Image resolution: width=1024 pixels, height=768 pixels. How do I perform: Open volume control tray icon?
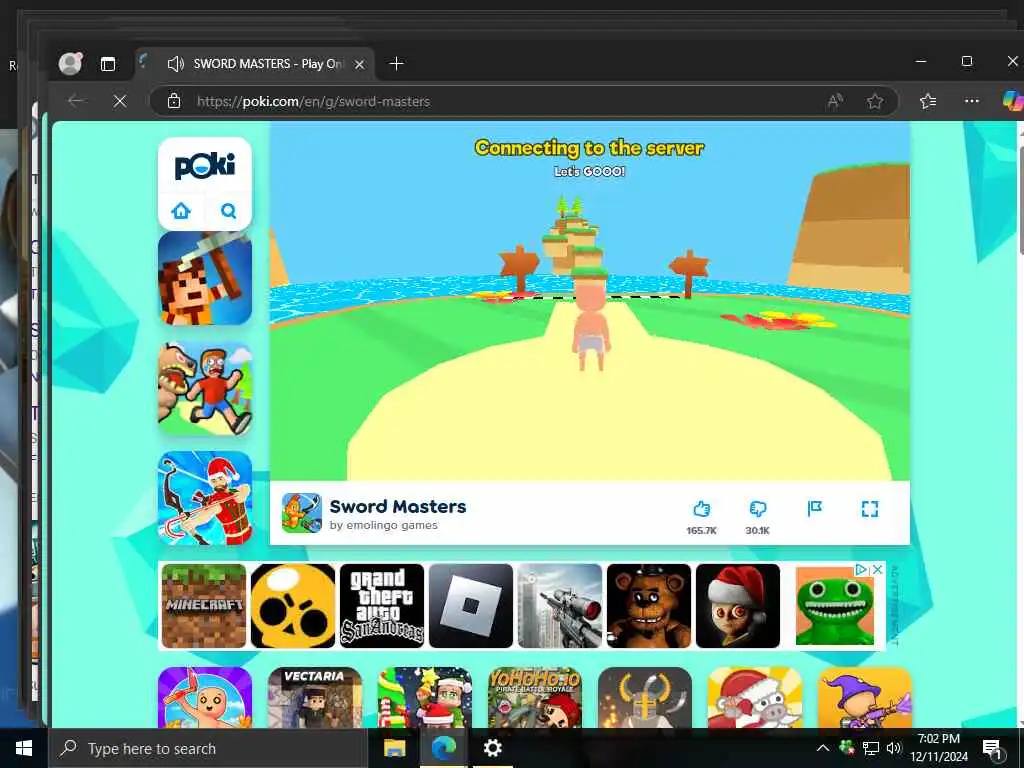pos(893,748)
